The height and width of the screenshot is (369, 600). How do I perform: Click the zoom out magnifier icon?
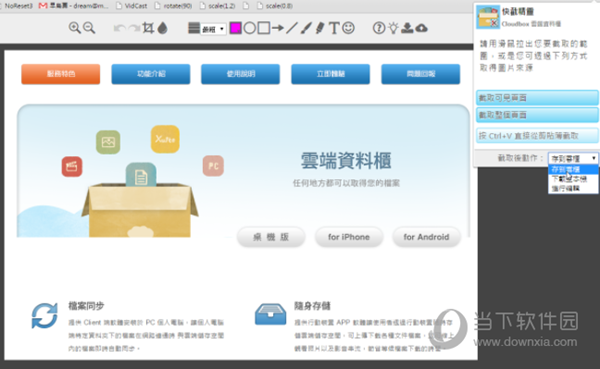tap(89, 28)
